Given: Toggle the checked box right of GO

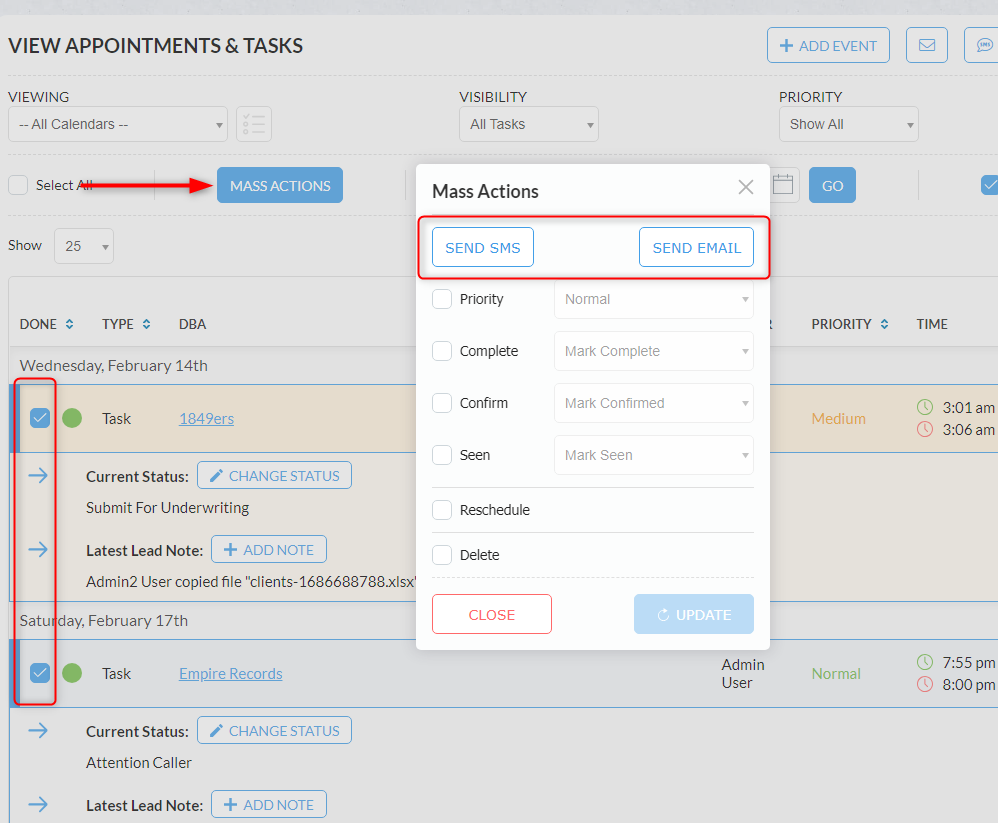Looking at the screenshot, I should [x=990, y=185].
